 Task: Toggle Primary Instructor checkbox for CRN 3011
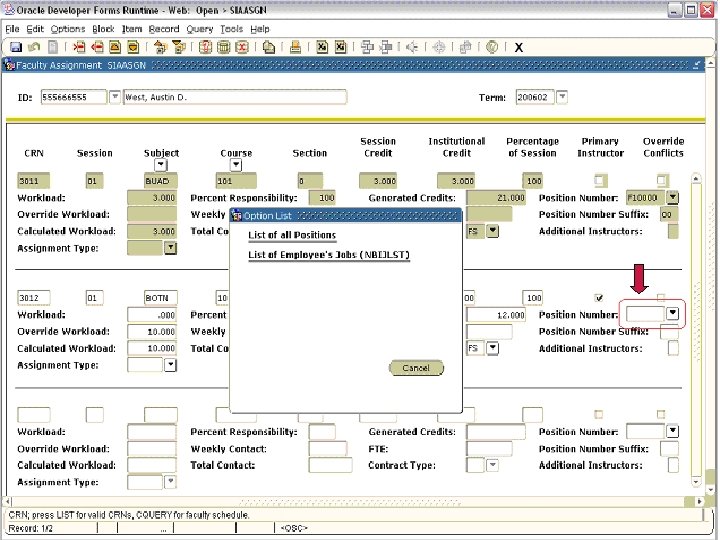pyautogui.click(x=599, y=181)
